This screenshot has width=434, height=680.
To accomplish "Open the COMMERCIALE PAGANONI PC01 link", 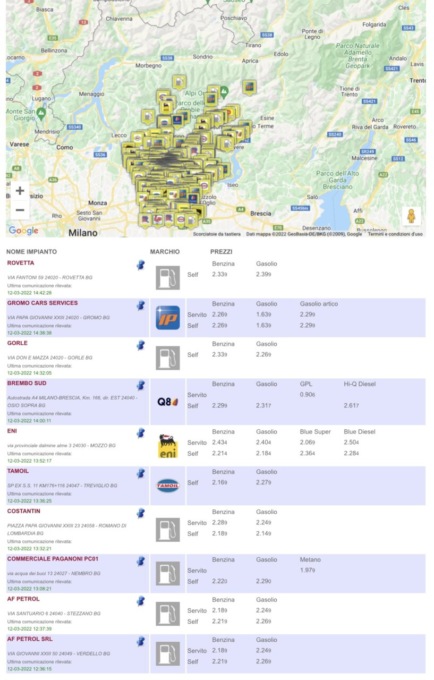I will pyautogui.click(x=53, y=559).
